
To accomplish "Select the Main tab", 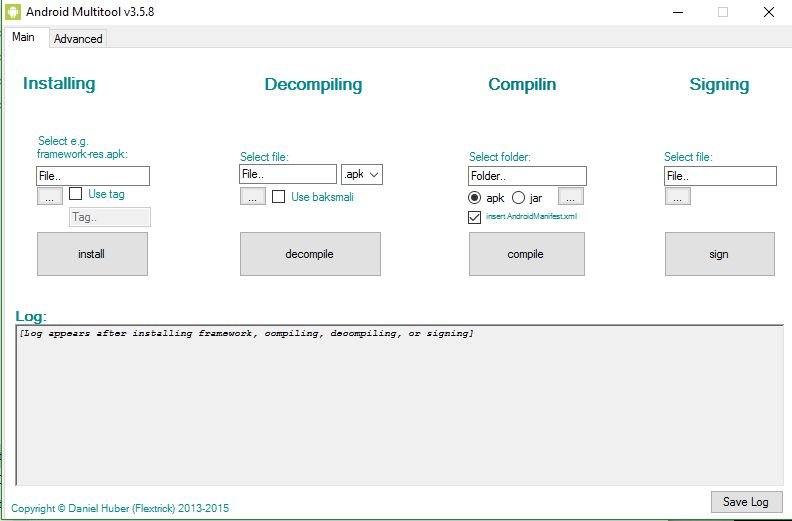I will click(x=23, y=37).
